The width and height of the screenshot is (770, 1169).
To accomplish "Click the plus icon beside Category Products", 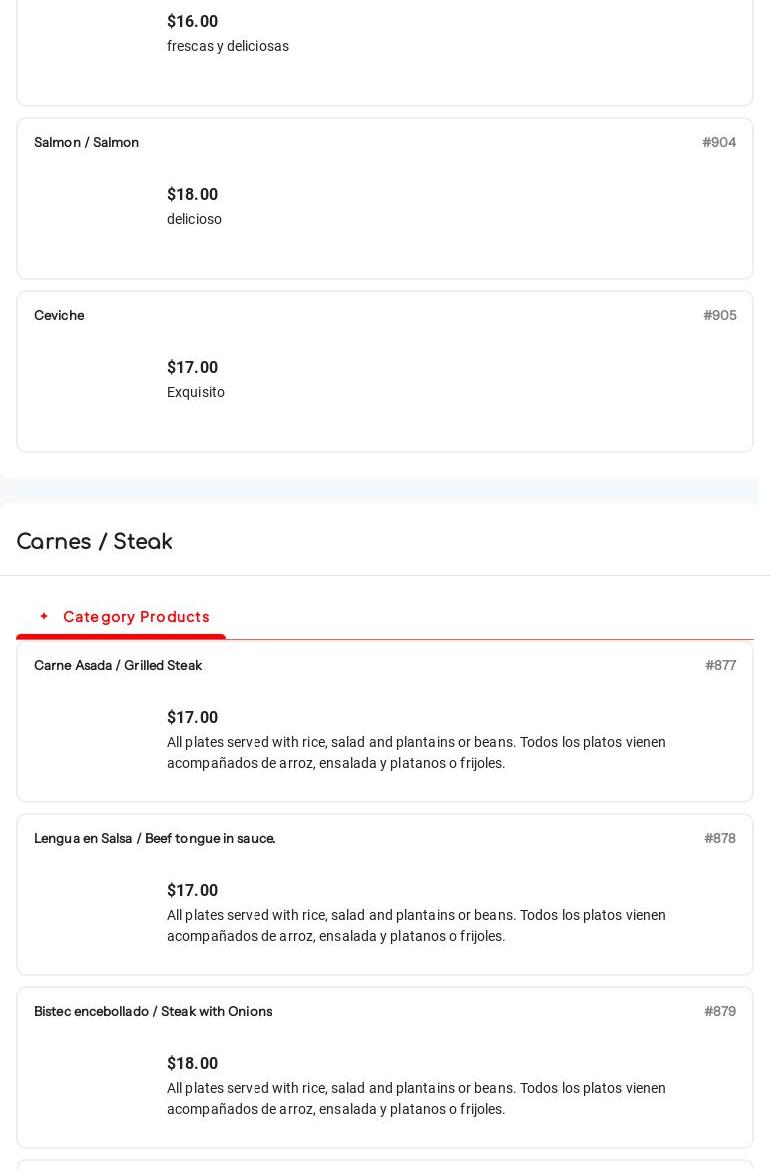I will point(44,617).
